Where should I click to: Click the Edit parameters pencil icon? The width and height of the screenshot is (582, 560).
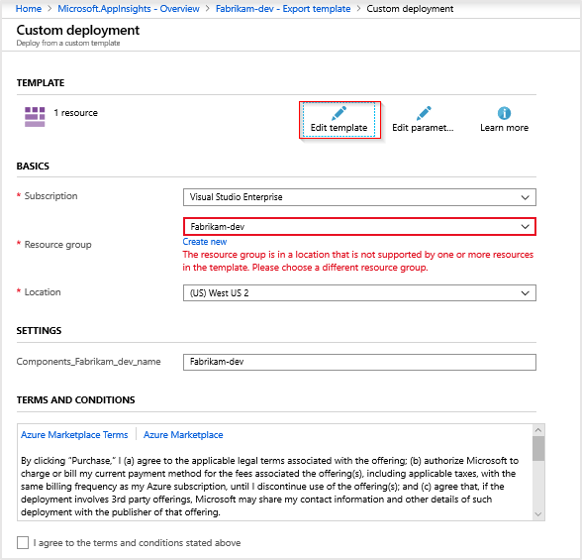[x=424, y=113]
